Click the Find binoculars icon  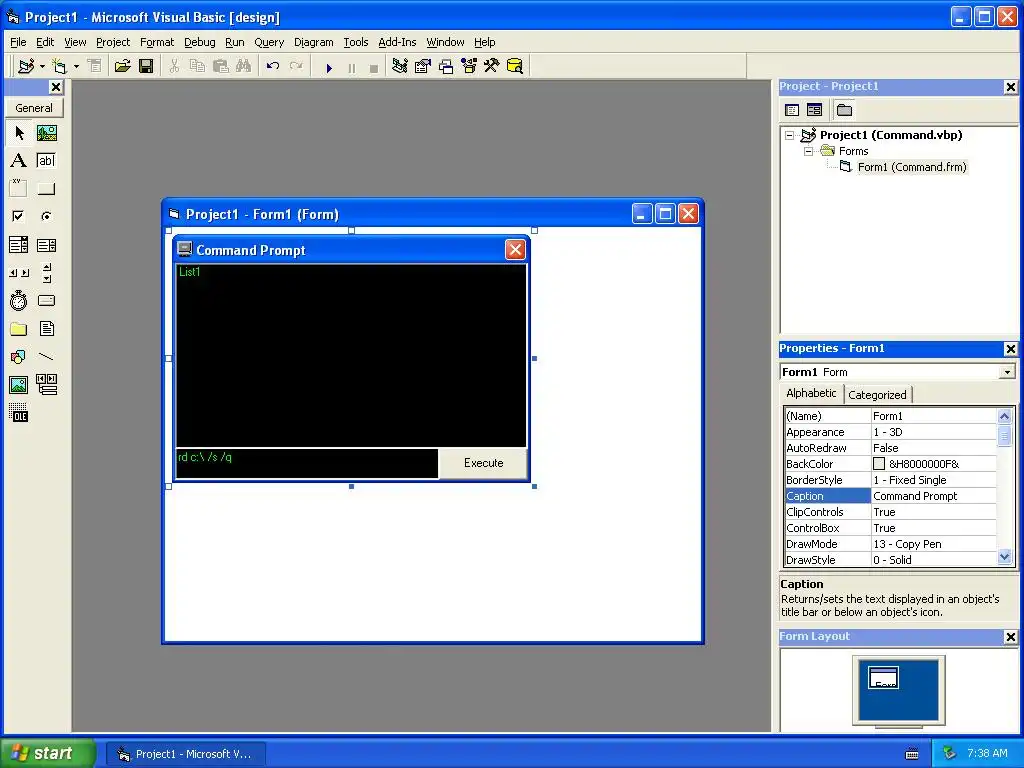244,66
